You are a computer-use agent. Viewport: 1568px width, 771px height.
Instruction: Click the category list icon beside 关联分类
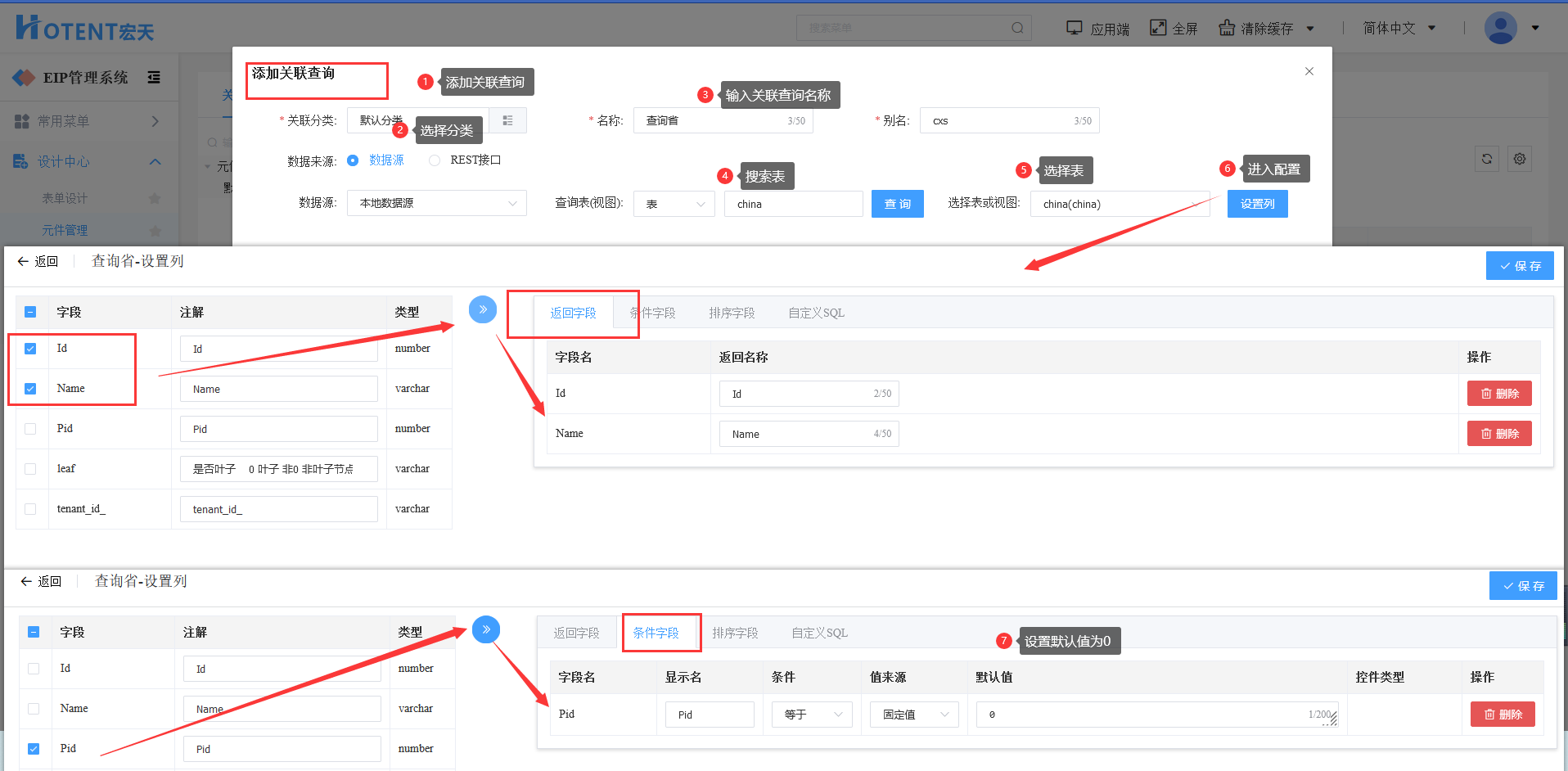click(x=507, y=120)
